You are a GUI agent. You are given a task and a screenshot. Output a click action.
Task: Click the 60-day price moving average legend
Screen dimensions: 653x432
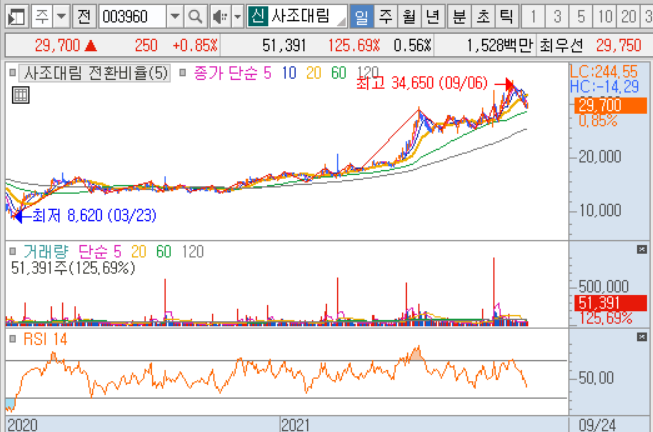click(339, 73)
